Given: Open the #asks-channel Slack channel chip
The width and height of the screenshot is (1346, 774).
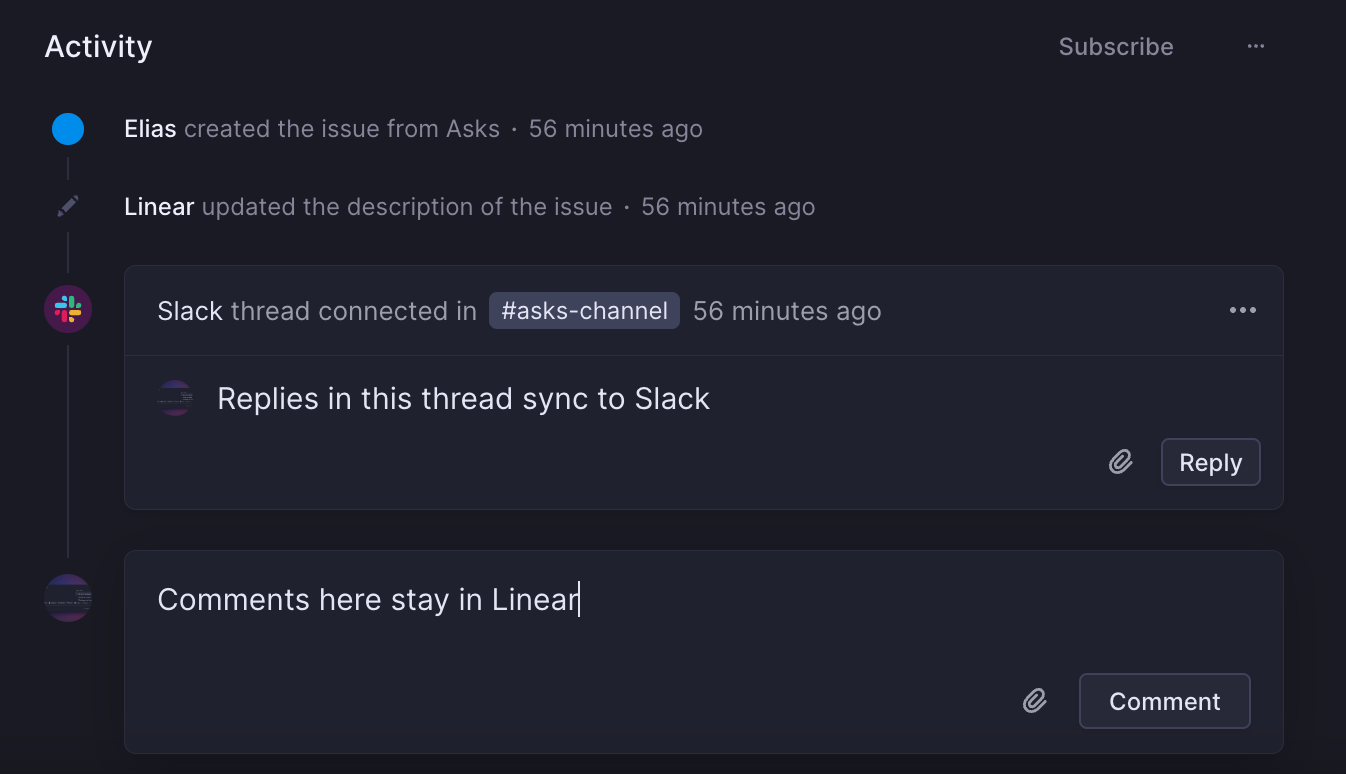Looking at the screenshot, I should click(x=584, y=310).
